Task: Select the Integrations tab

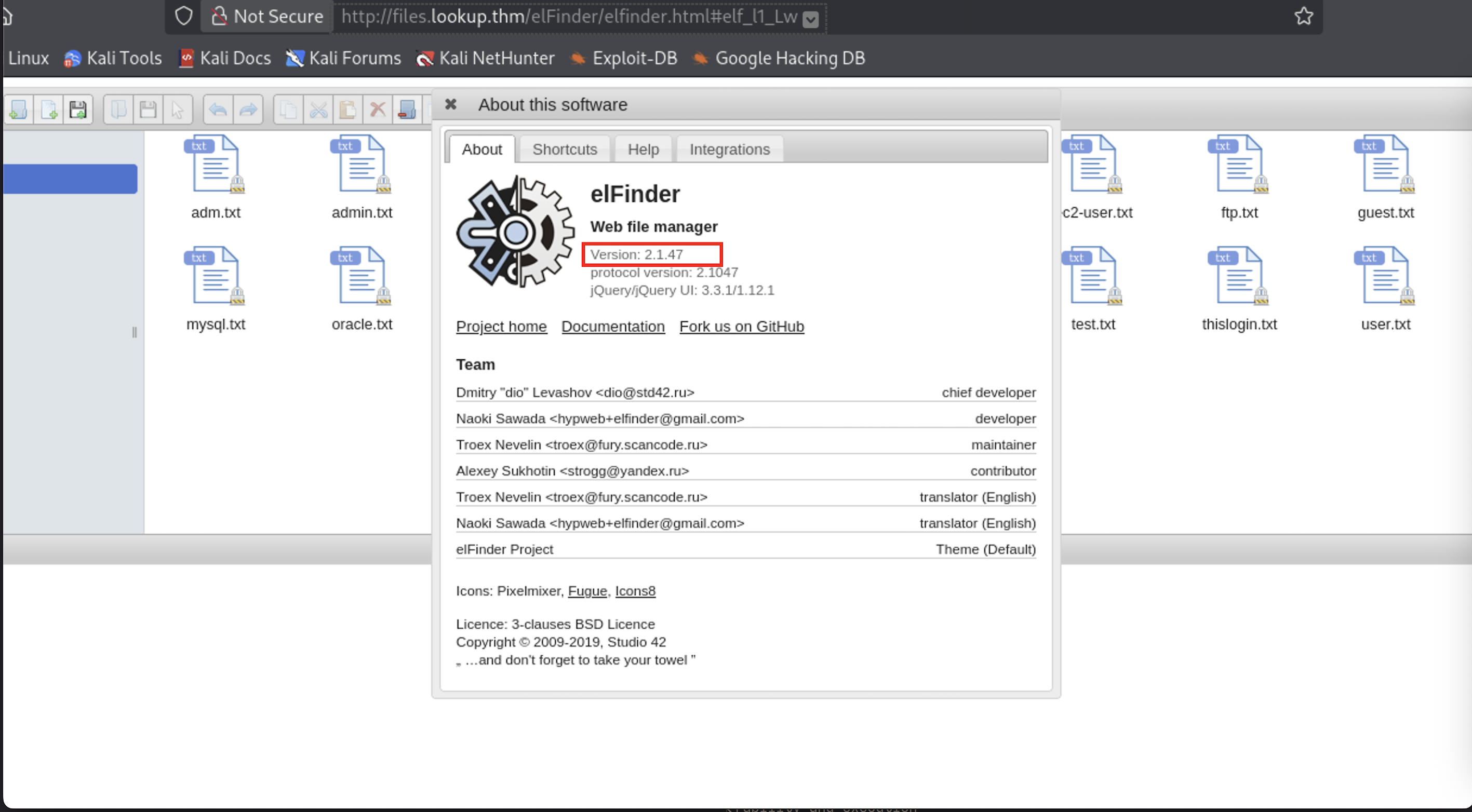Action: click(x=729, y=149)
